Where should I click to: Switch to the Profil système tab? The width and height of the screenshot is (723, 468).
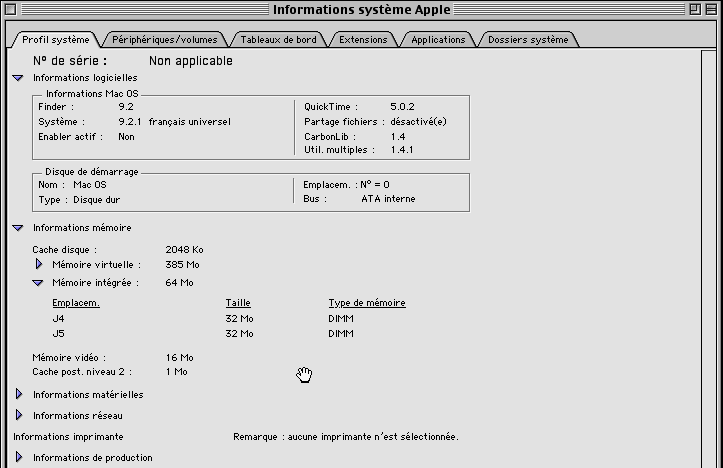click(x=56, y=40)
